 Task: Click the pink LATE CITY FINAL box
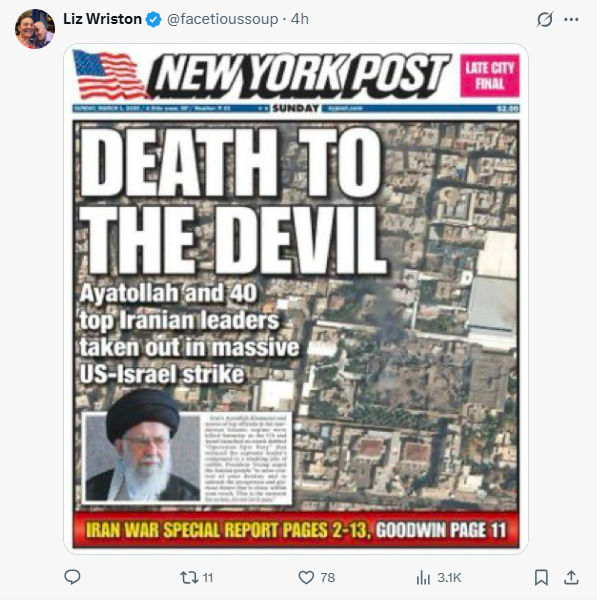(x=489, y=75)
